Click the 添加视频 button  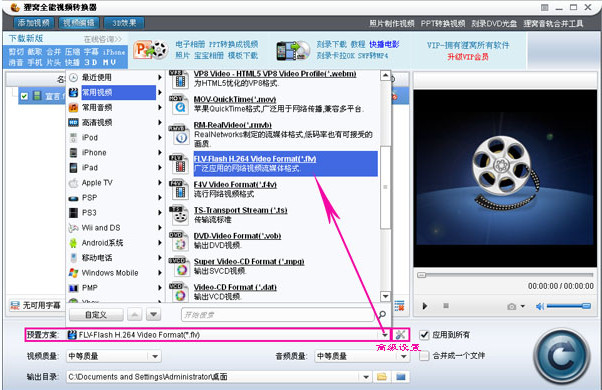34,23
